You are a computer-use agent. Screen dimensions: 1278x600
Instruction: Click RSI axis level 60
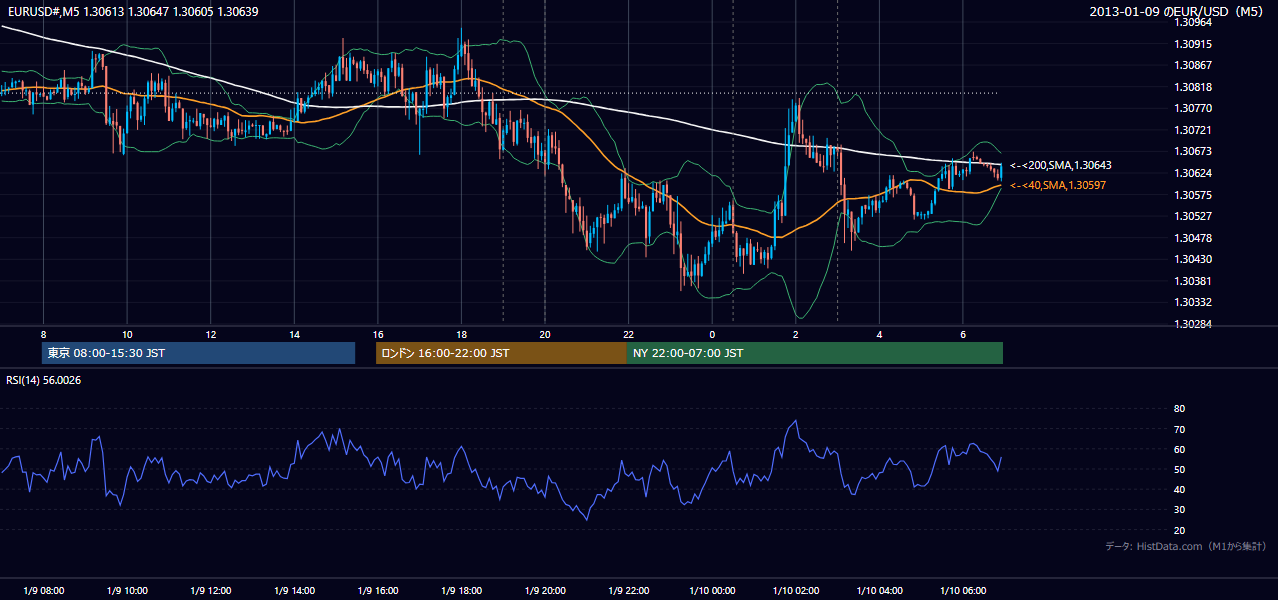1179,449
